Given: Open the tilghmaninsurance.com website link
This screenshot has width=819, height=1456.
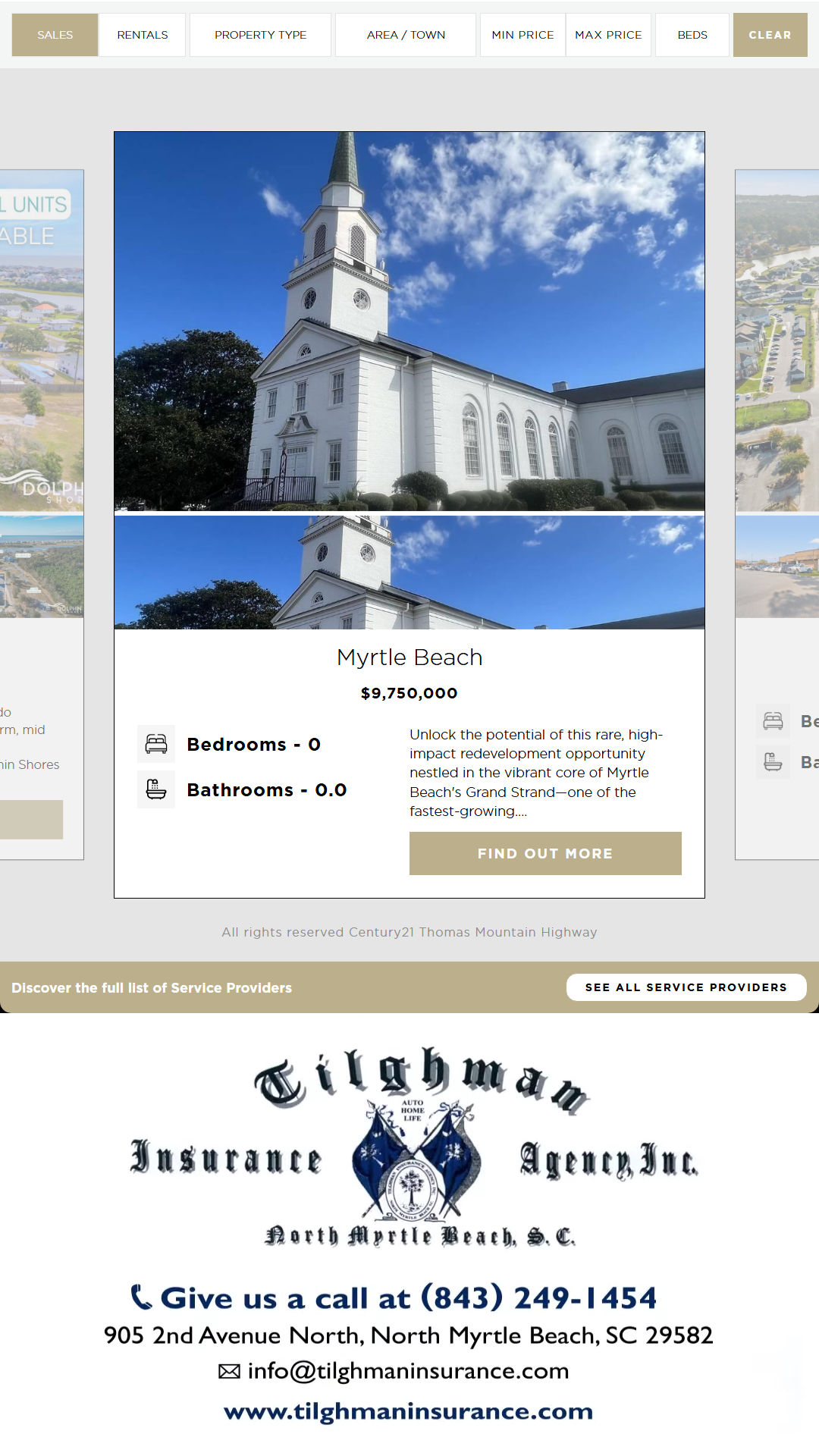Looking at the screenshot, I should [x=408, y=1411].
